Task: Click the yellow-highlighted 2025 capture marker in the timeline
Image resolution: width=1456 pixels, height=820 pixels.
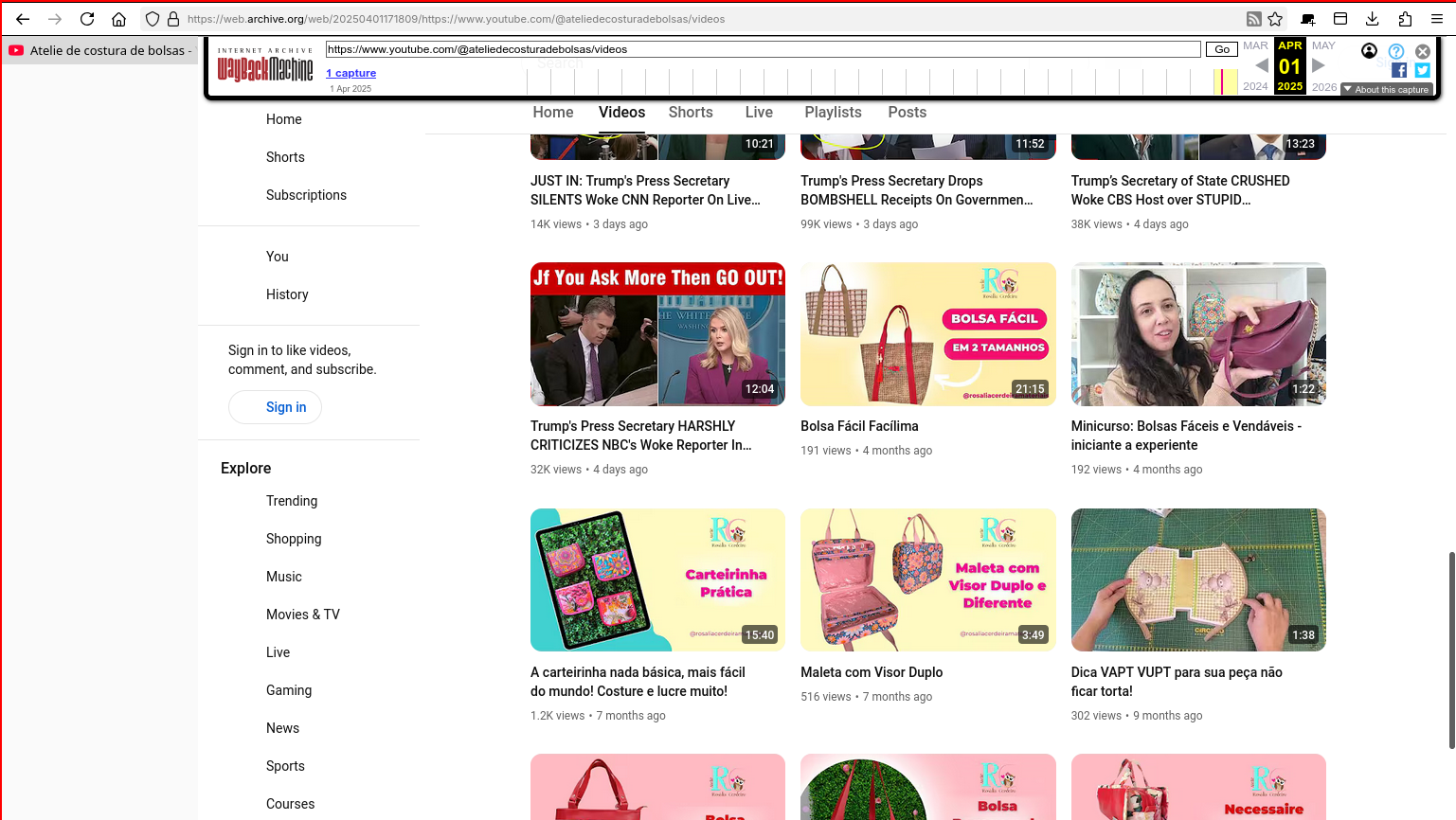Action: pos(1226,81)
